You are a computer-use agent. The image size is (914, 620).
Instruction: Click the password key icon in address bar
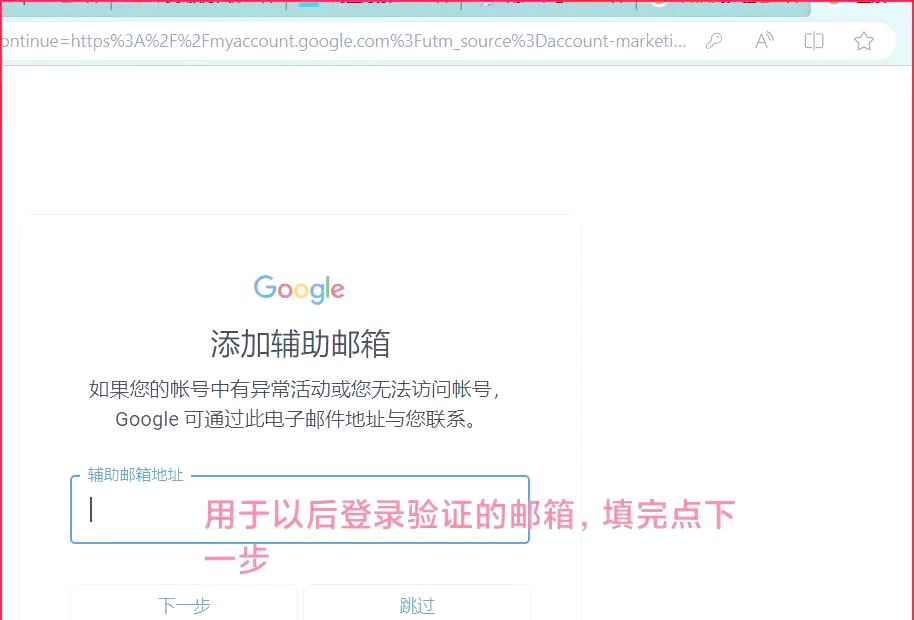point(714,41)
